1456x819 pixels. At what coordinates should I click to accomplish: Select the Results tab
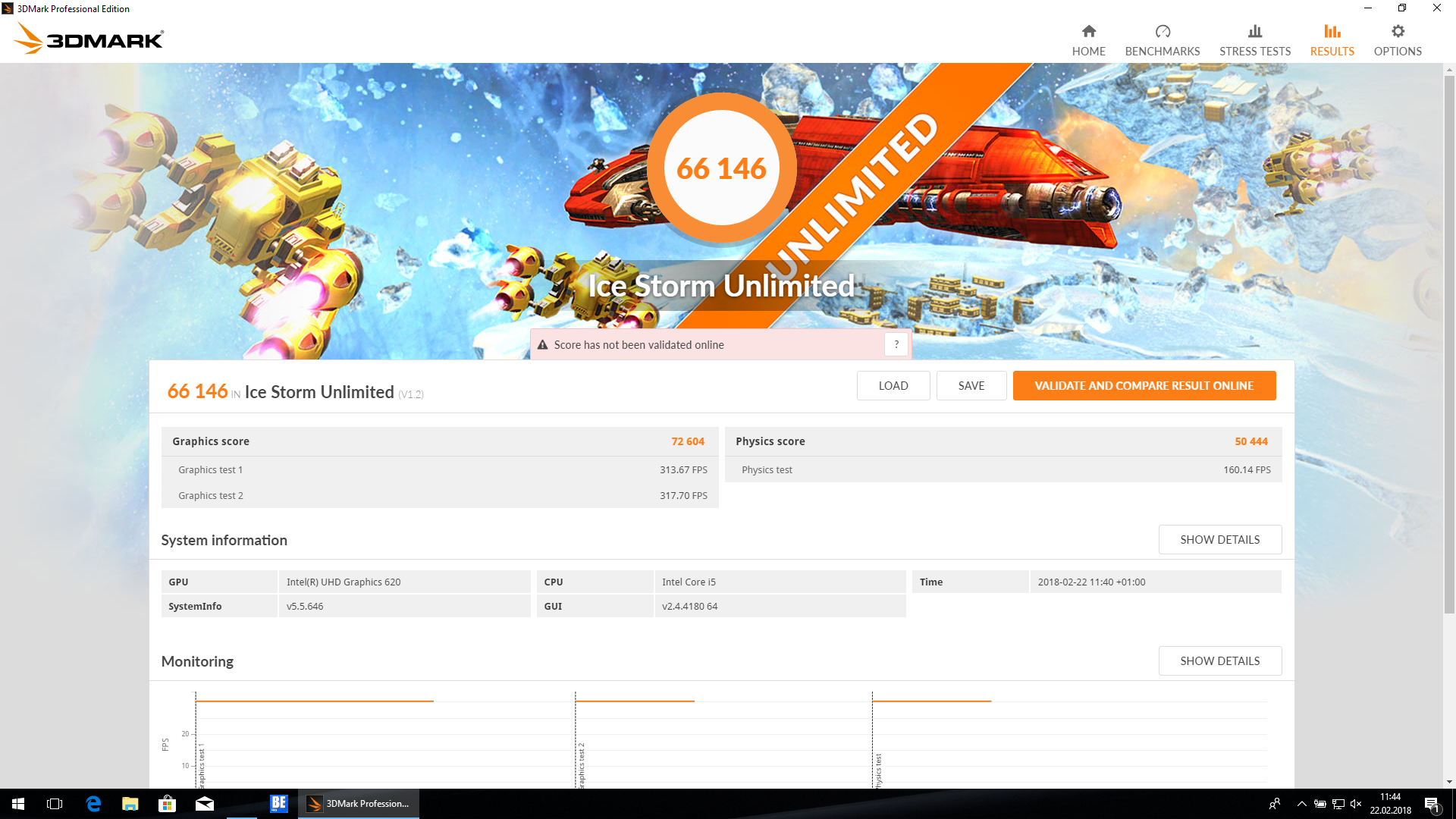(1332, 39)
